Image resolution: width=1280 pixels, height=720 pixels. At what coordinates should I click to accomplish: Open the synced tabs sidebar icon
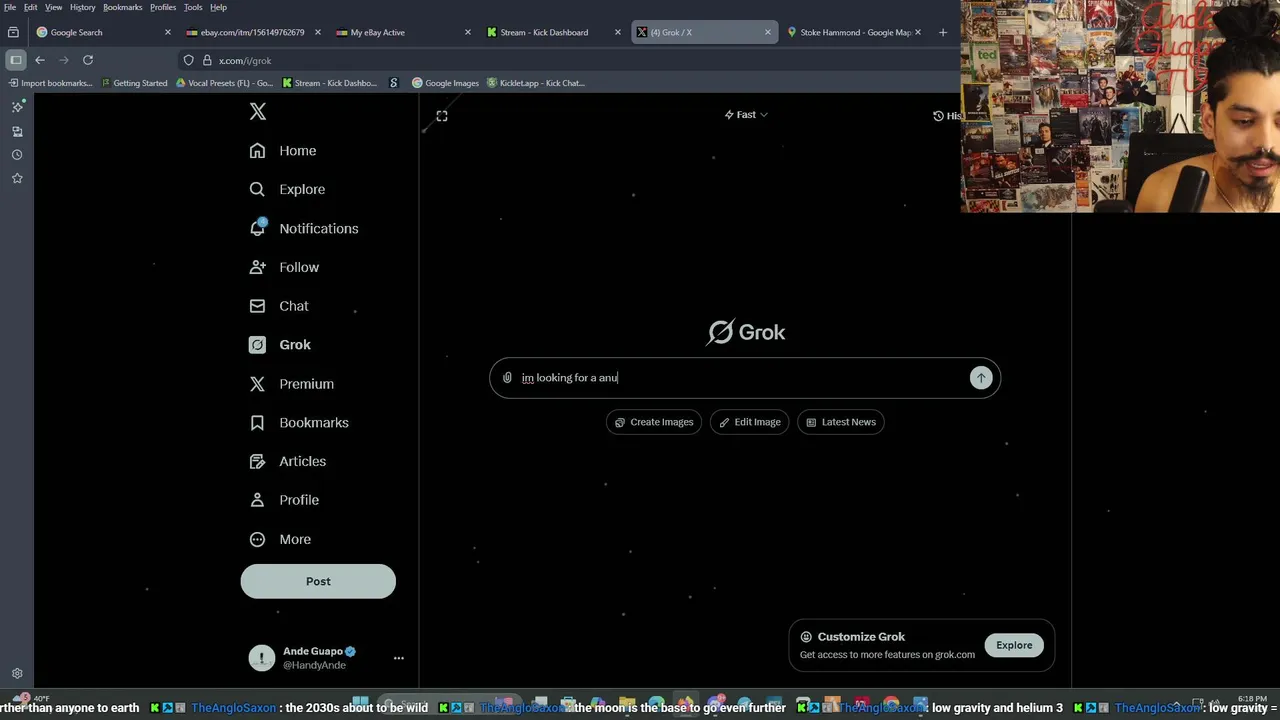(17, 131)
